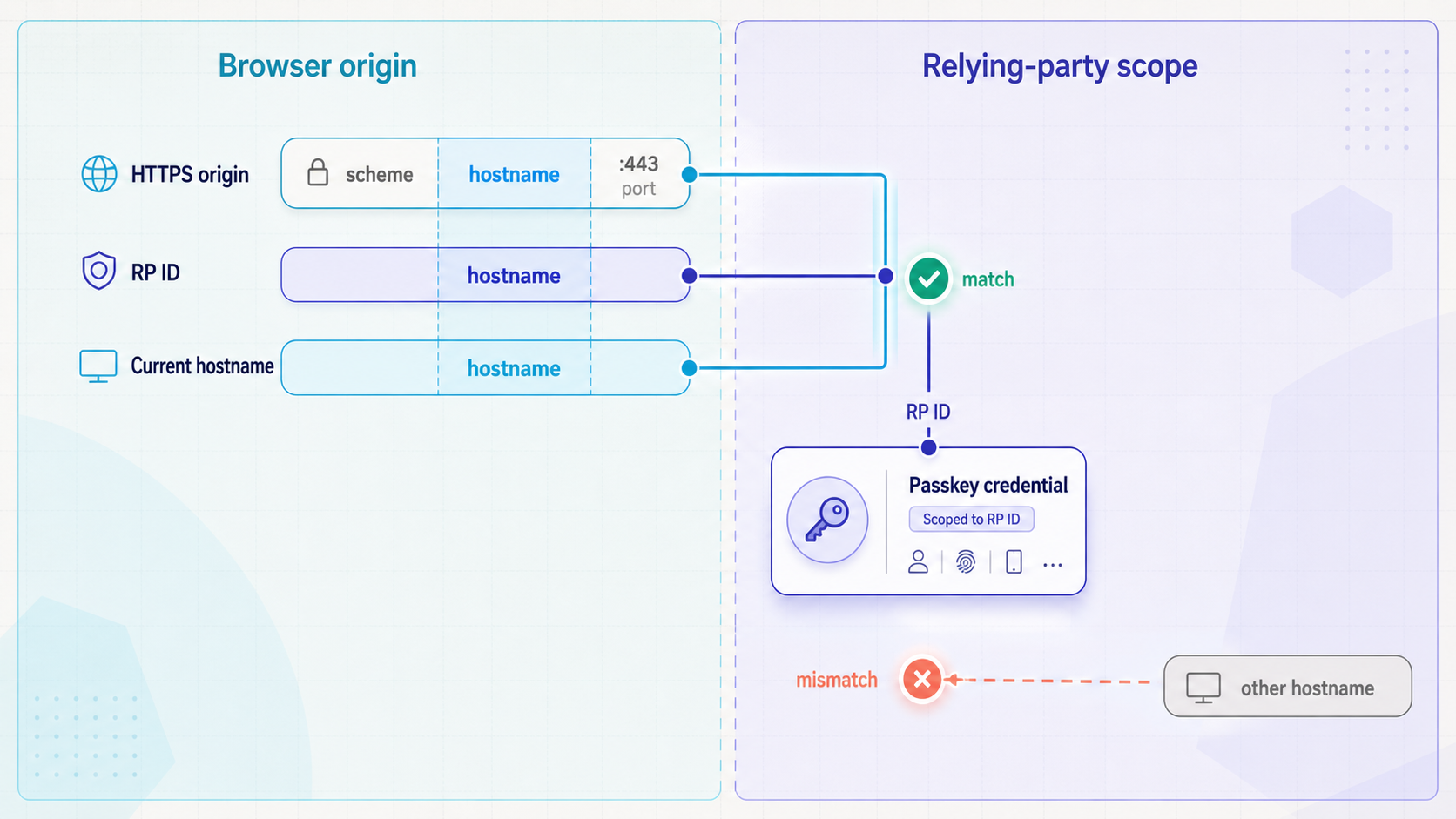Click the Current hostname label
The image size is (1456, 819).
[202, 366]
